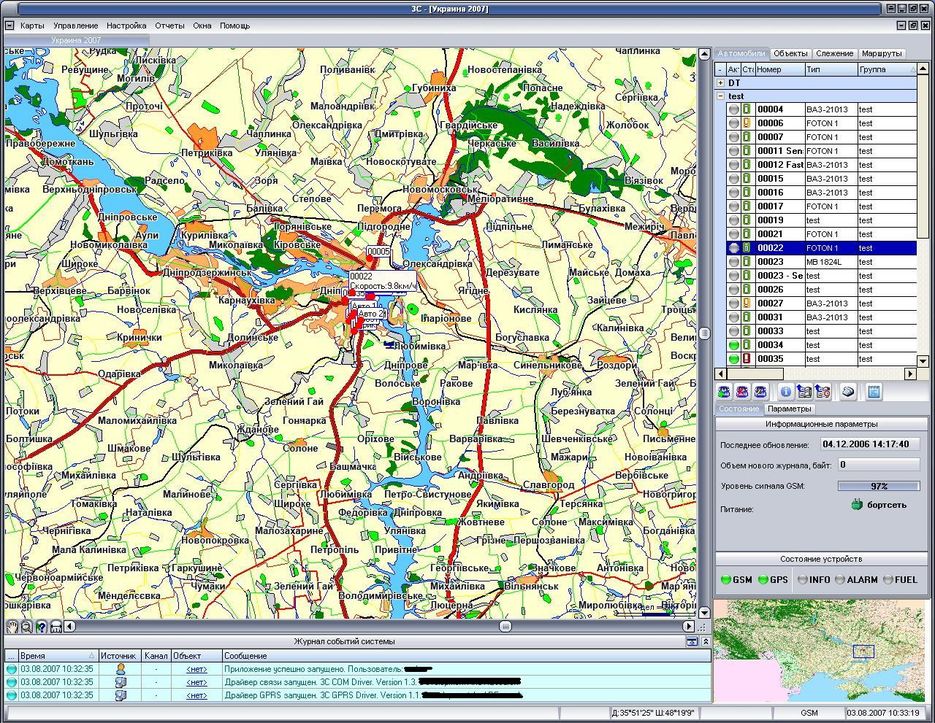The width and height of the screenshot is (935, 723).
Task: Click the first vehicle toolbar icon below list
Action: click(725, 392)
